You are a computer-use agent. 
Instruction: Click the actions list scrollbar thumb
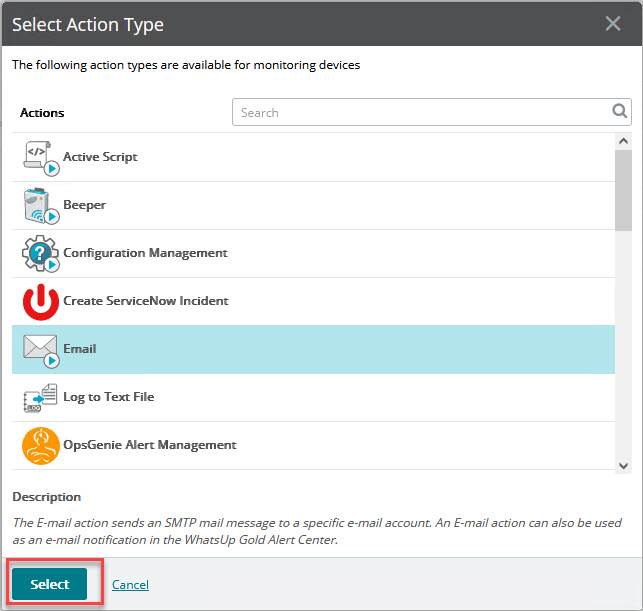pos(623,190)
